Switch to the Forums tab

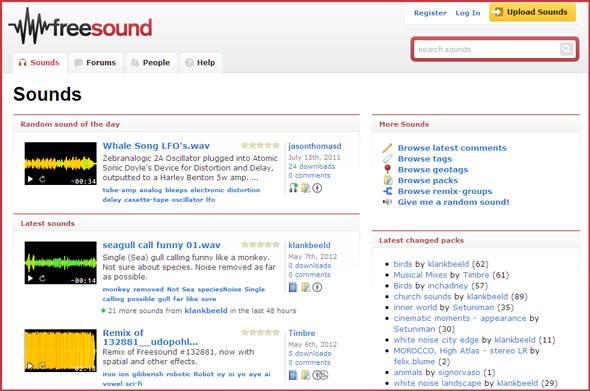96,63
